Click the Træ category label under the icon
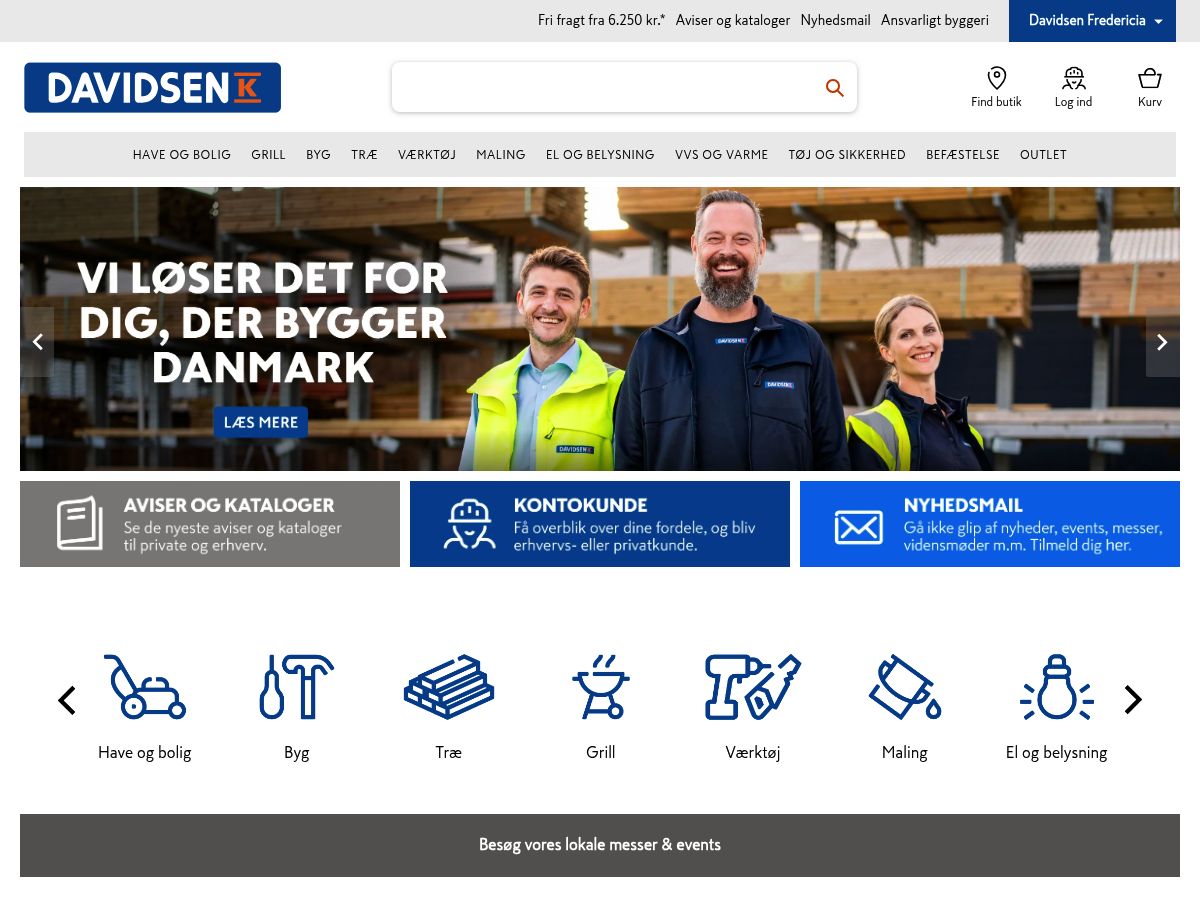This screenshot has height=900, width=1200. pyautogui.click(x=449, y=752)
